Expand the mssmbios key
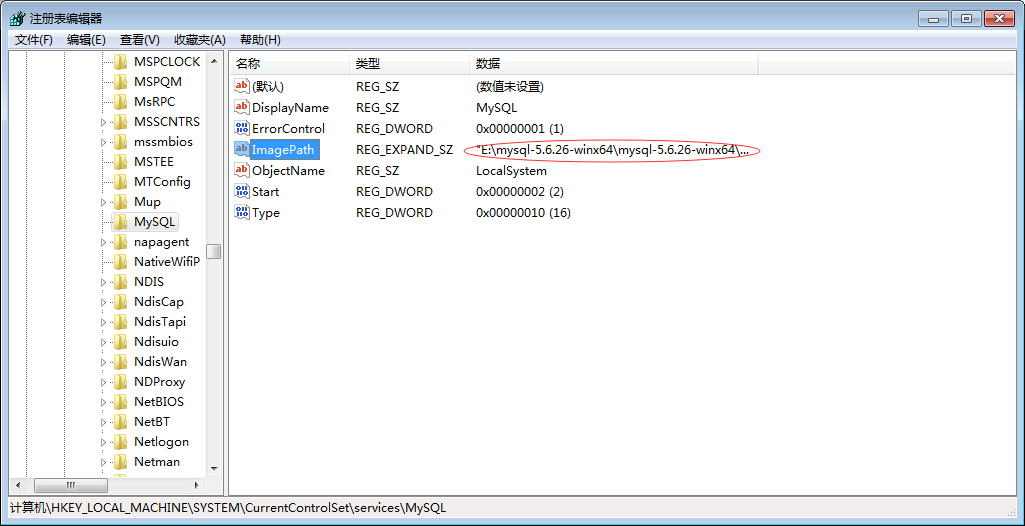1025x526 pixels. (103, 142)
